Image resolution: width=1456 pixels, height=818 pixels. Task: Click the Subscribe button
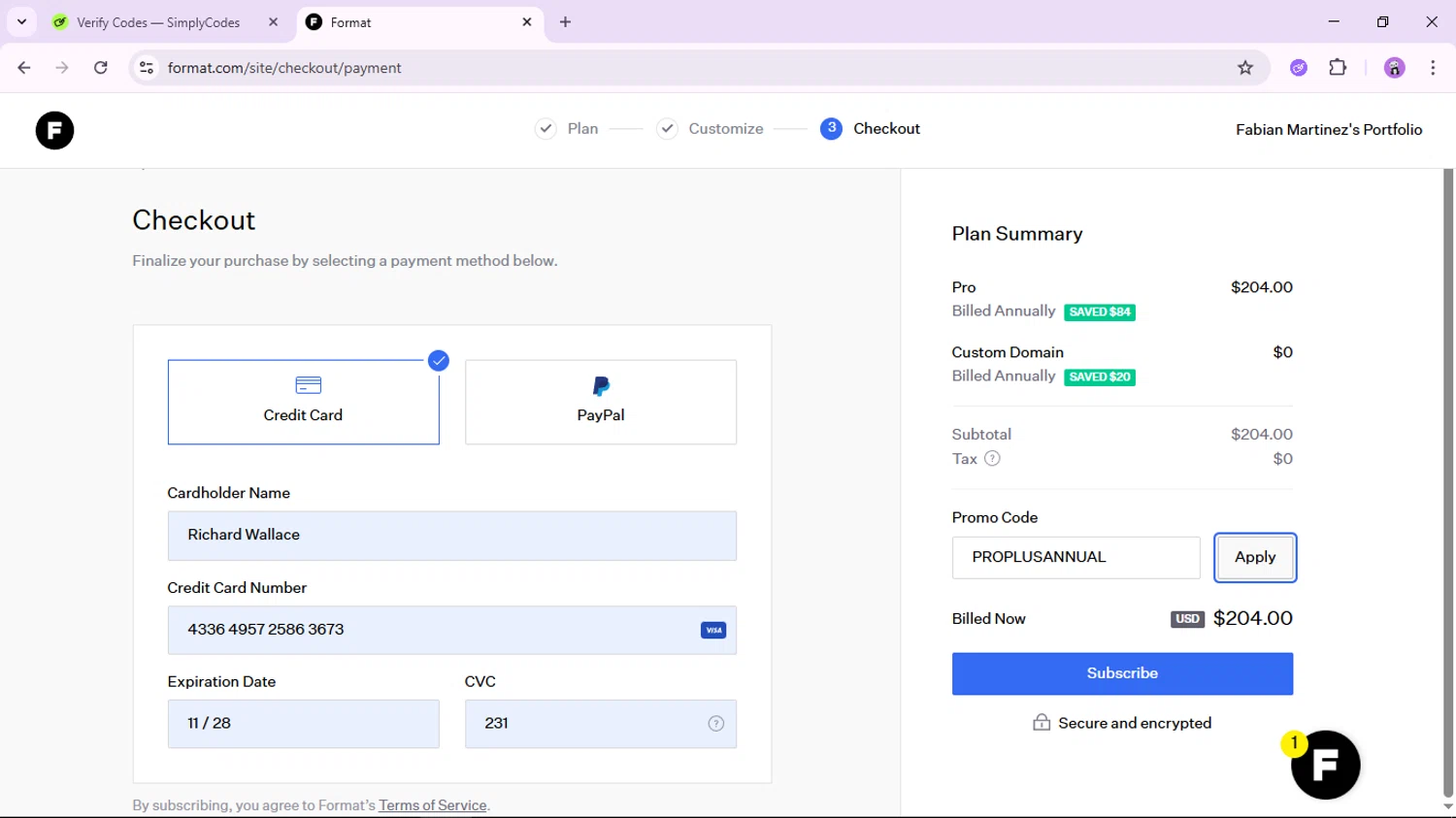pos(1122,673)
